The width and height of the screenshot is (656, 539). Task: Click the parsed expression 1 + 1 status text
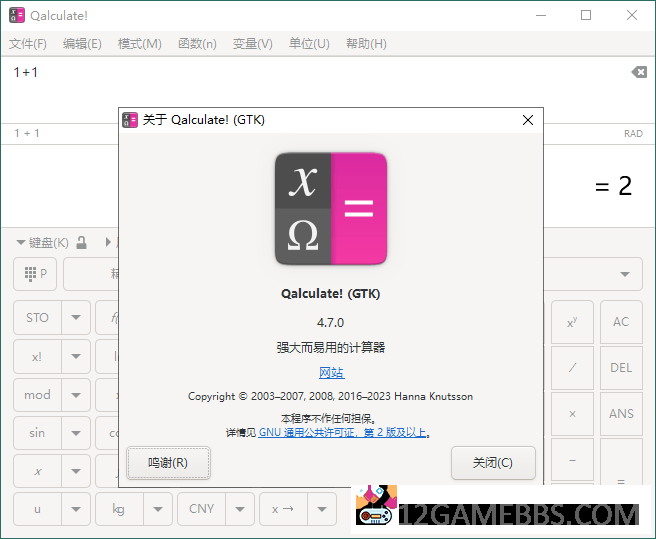(27, 133)
